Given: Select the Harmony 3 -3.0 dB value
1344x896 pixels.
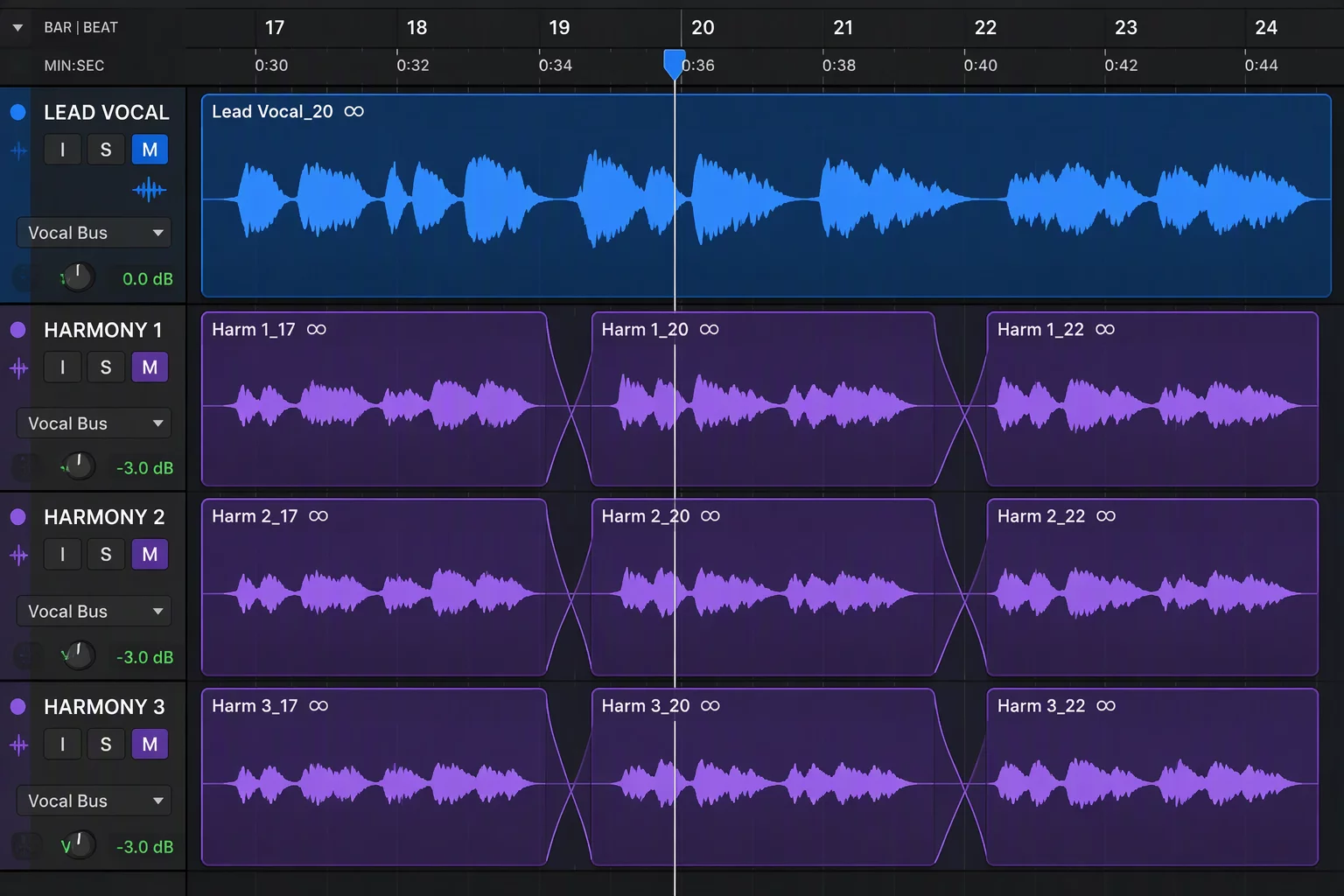Looking at the screenshot, I should tap(144, 847).
